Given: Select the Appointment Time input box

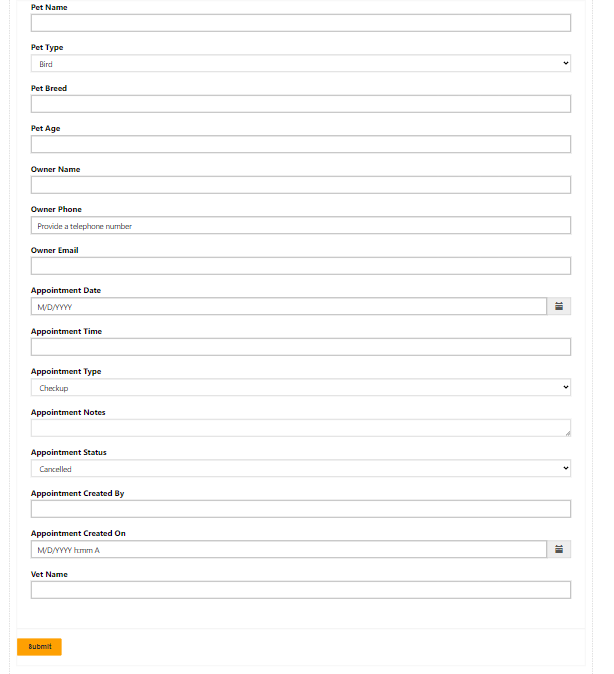Looking at the screenshot, I should (301, 347).
